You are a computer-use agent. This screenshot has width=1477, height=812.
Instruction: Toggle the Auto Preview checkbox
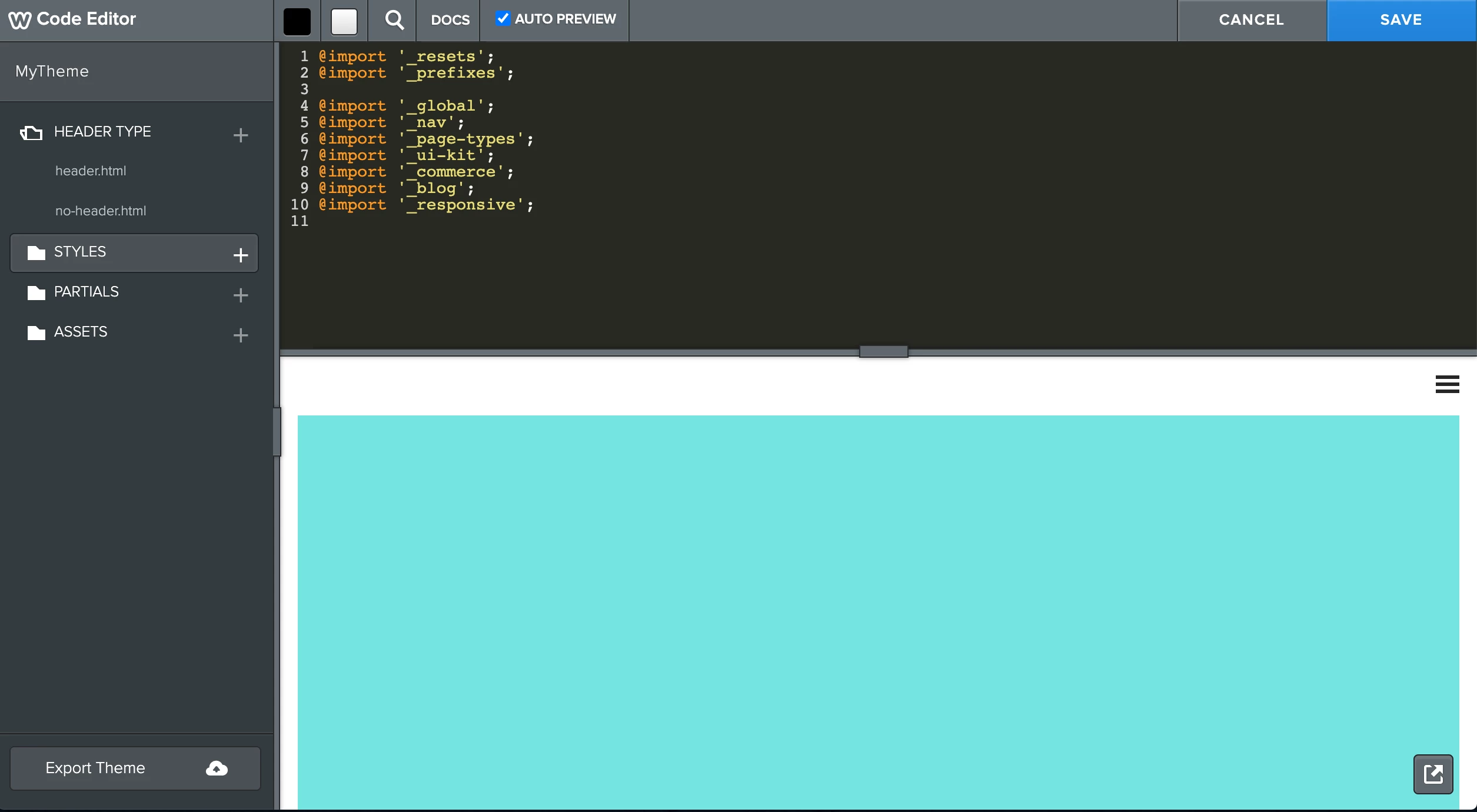coord(503,18)
